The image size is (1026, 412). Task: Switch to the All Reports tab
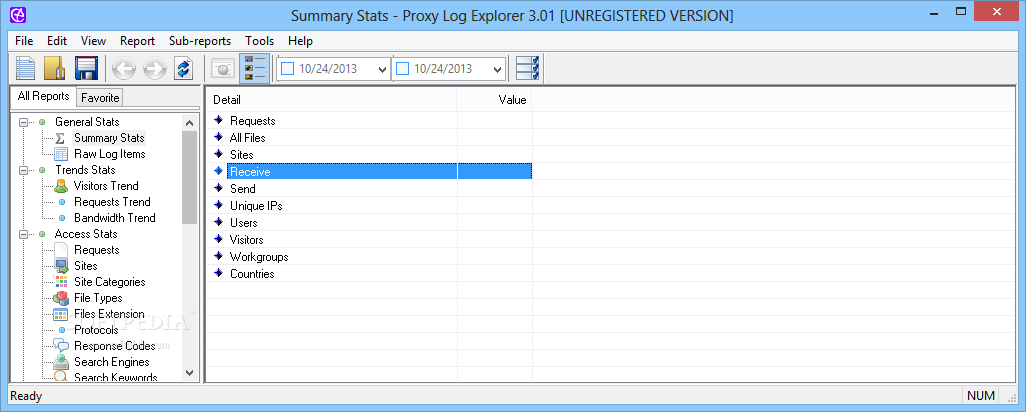(x=43, y=96)
